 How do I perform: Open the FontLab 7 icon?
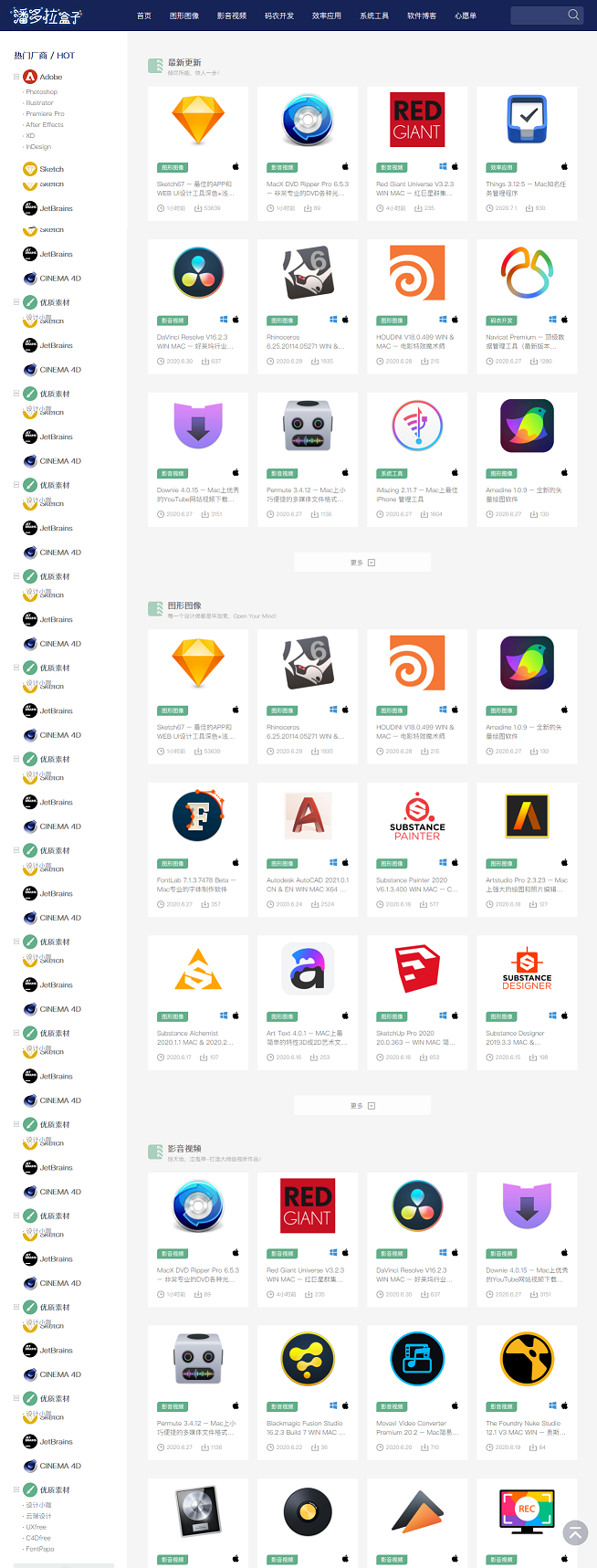(x=198, y=816)
